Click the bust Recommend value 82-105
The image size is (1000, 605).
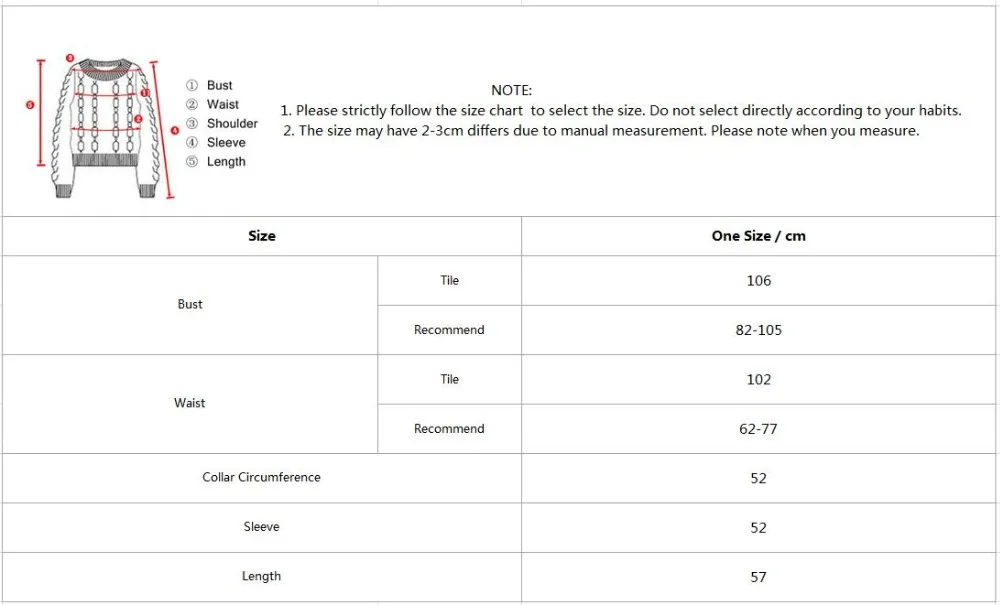point(758,330)
